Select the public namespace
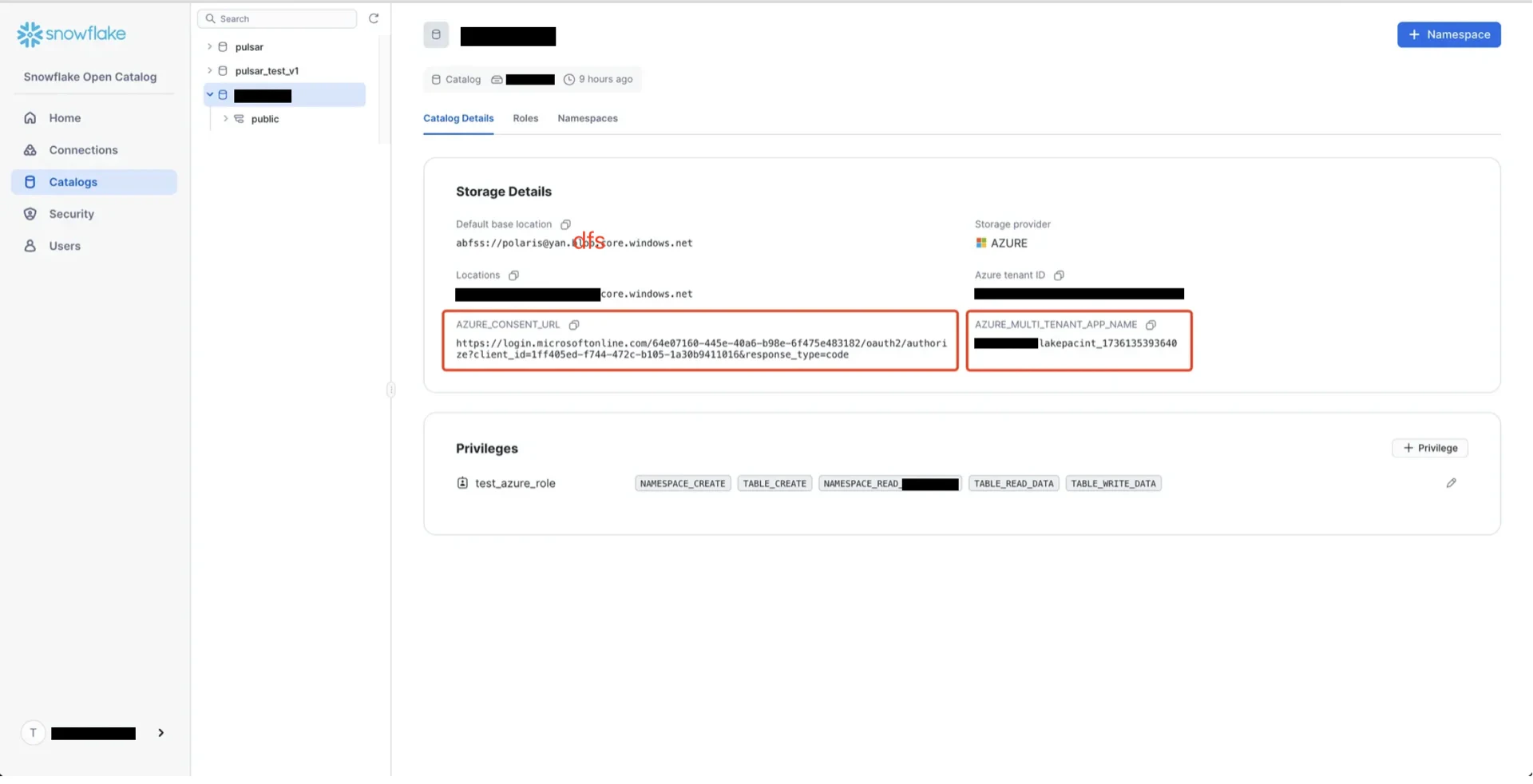1533x784 pixels. pos(264,119)
